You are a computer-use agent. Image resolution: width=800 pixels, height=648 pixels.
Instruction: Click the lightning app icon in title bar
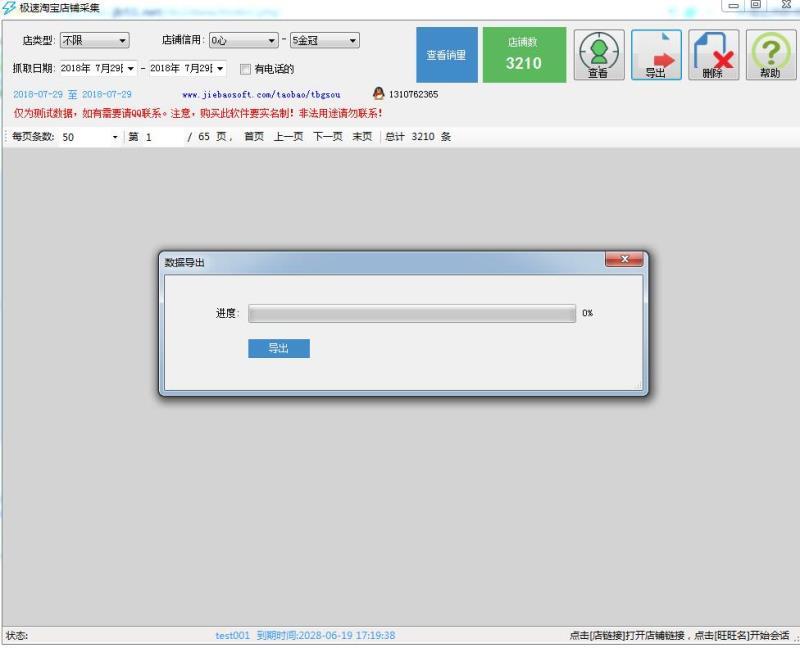pos(9,8)
